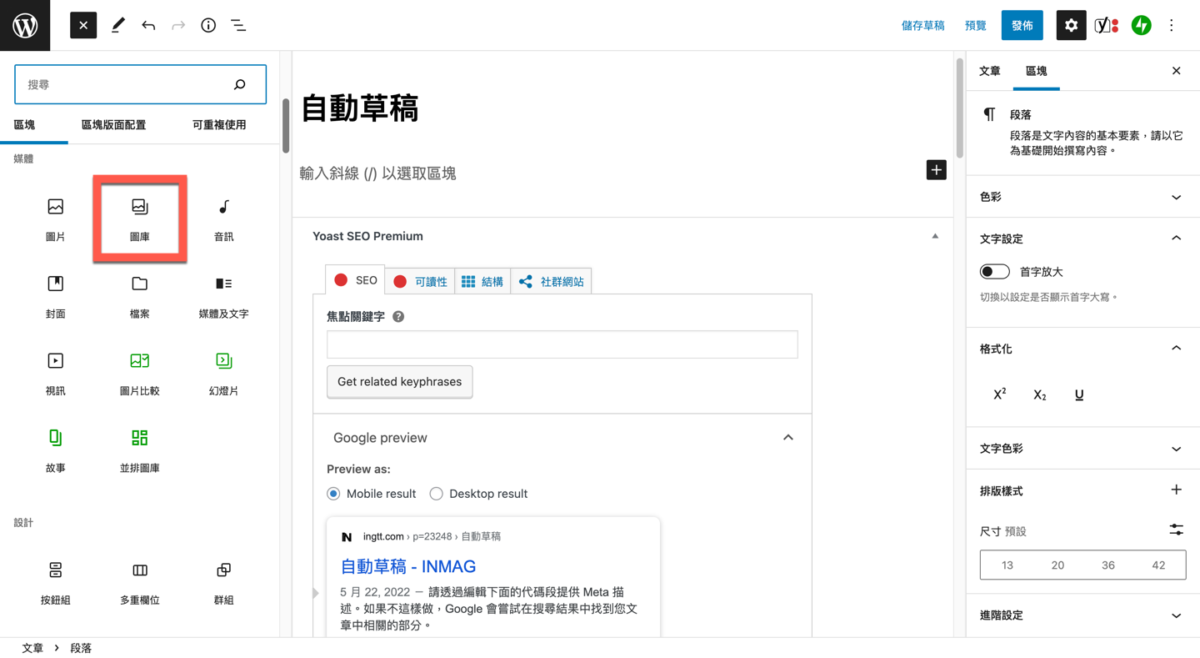Open the three-dot options menu
This screenshot has width=1200, height=658.
[1172, 25]
